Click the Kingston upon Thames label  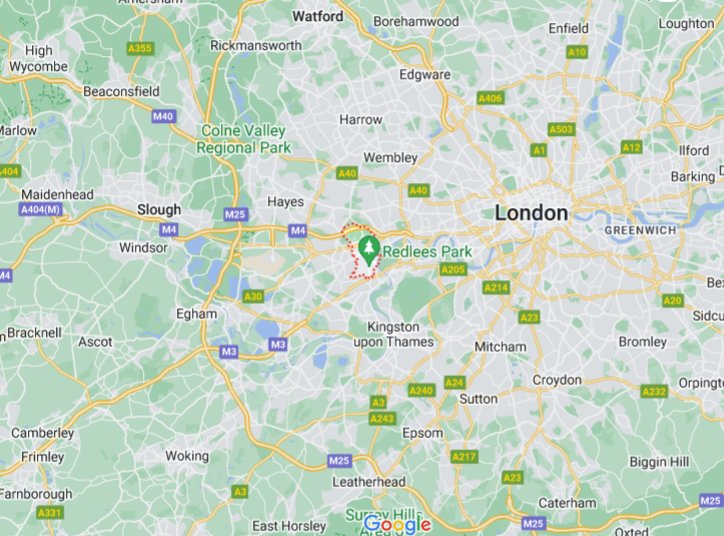click(x=394, y=334)
